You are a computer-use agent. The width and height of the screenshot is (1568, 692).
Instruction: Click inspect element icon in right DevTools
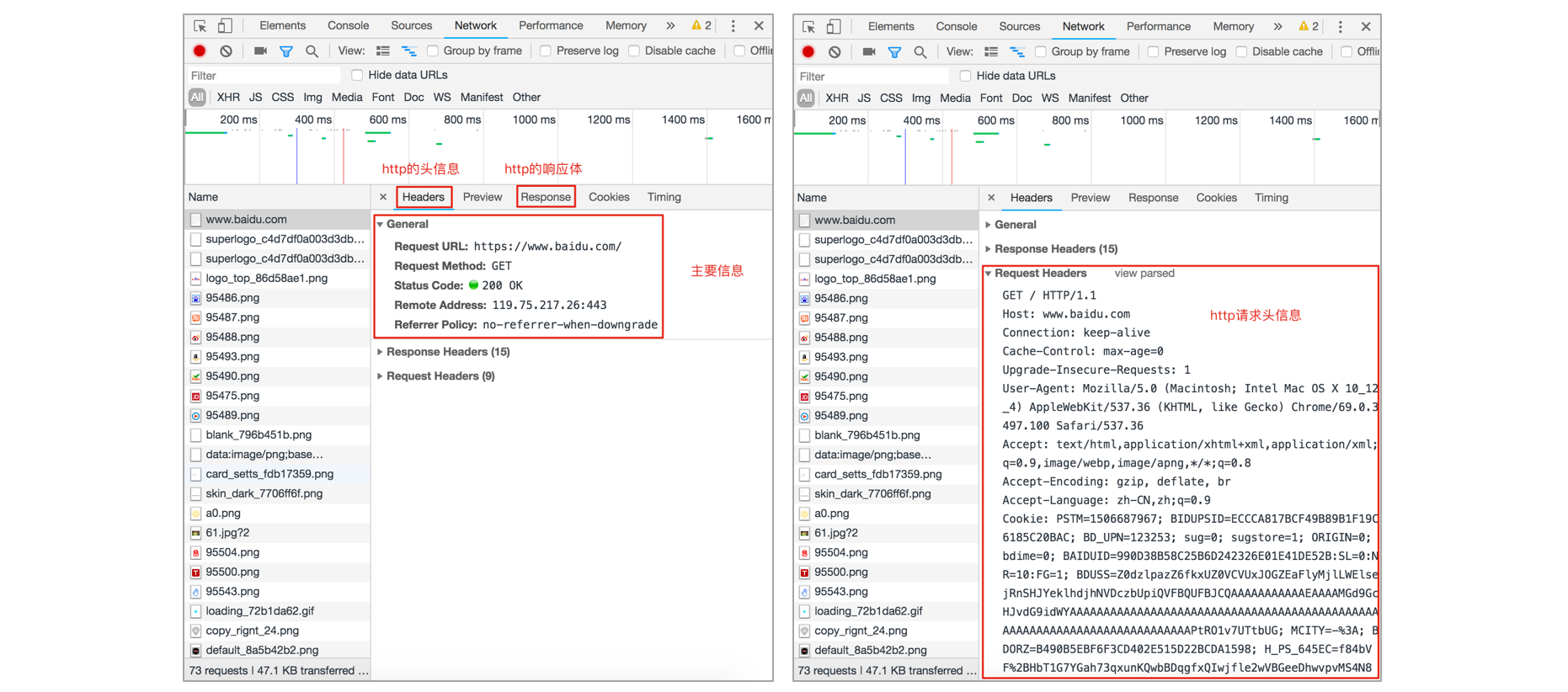808,27
